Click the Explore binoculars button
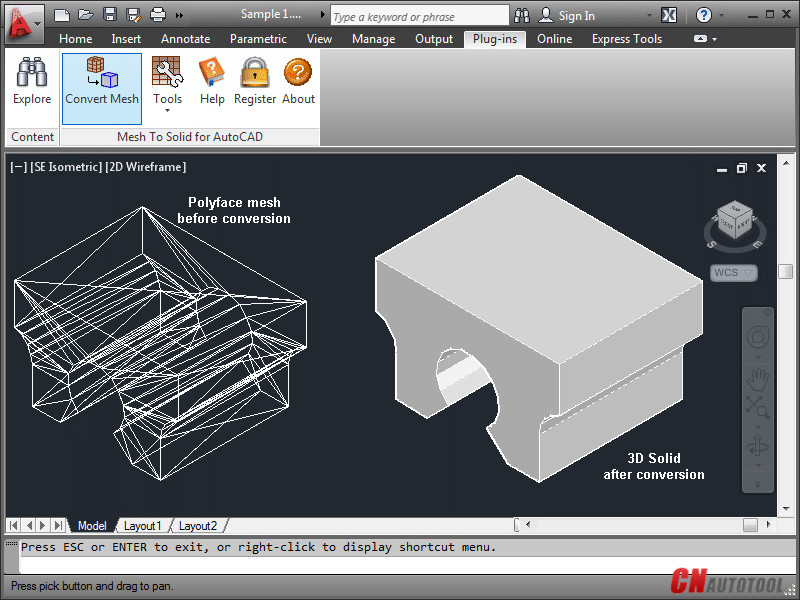 (x=32, y=82)
